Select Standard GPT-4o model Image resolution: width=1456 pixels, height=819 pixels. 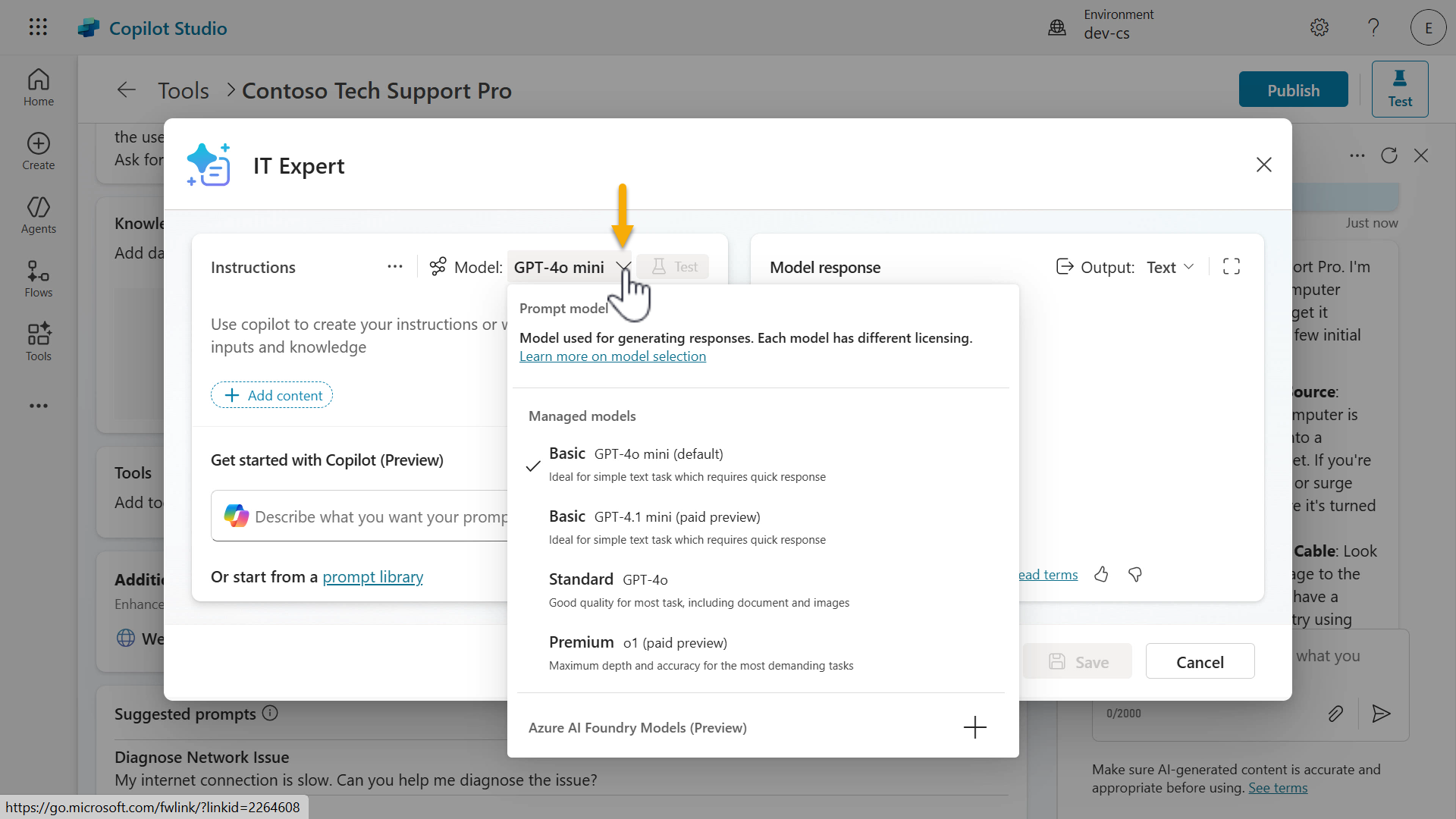pyautogui.click(x=762, y=590)
